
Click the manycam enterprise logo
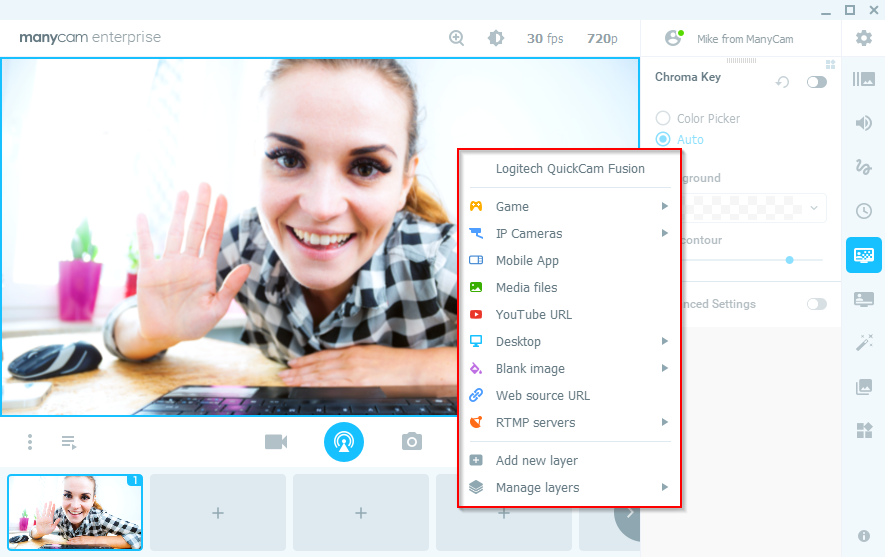pyautogui.click(x=90, y=37)
